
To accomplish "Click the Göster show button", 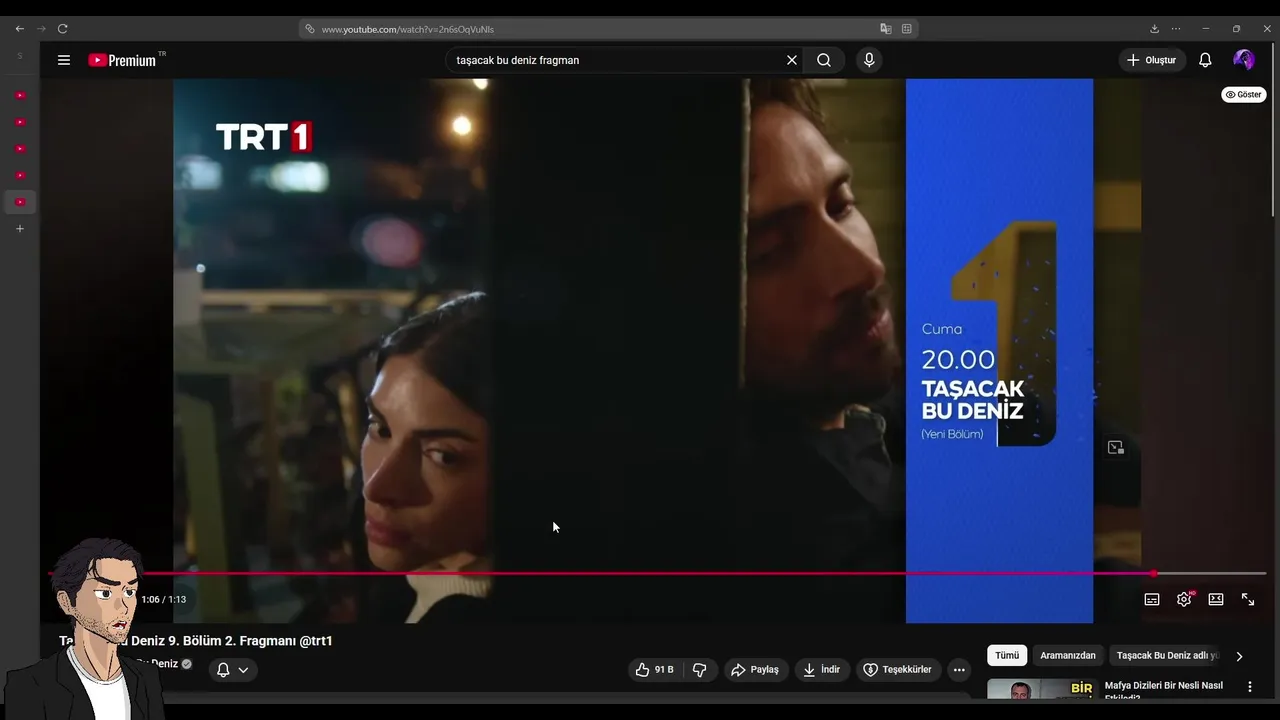I will click(1243, 94).
